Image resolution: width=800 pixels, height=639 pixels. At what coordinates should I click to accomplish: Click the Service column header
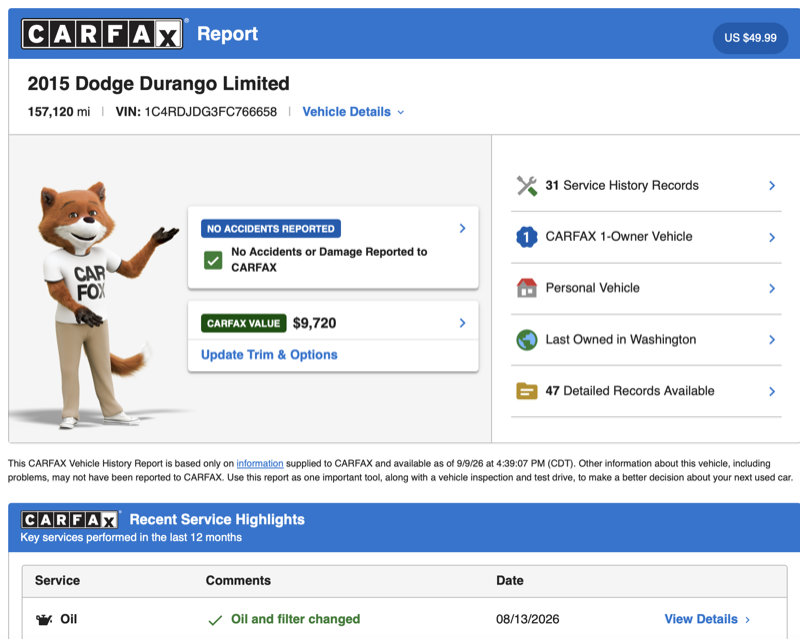[x=57, y=580]
